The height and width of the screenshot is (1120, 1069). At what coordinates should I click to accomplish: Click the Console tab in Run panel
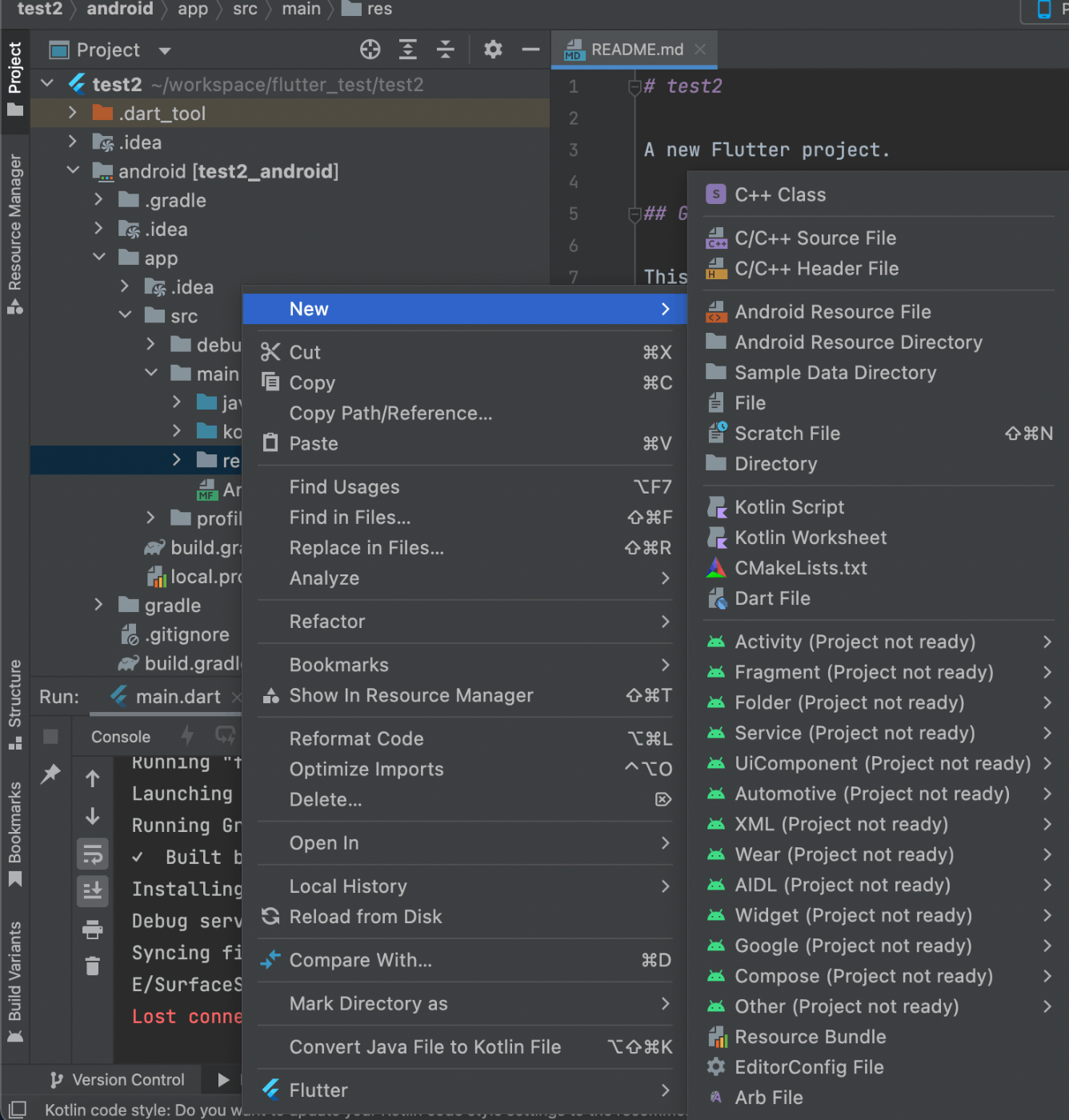pos(120,736)
